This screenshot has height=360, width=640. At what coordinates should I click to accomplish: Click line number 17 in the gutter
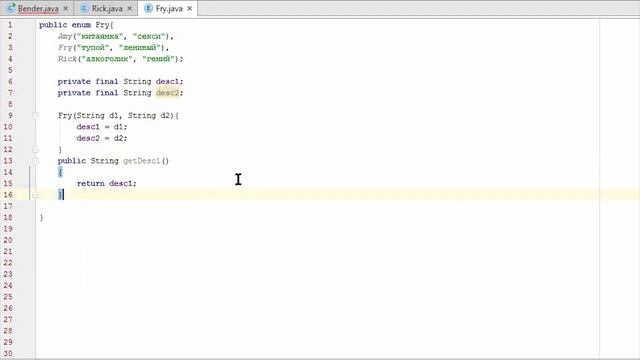click(8, 206)
